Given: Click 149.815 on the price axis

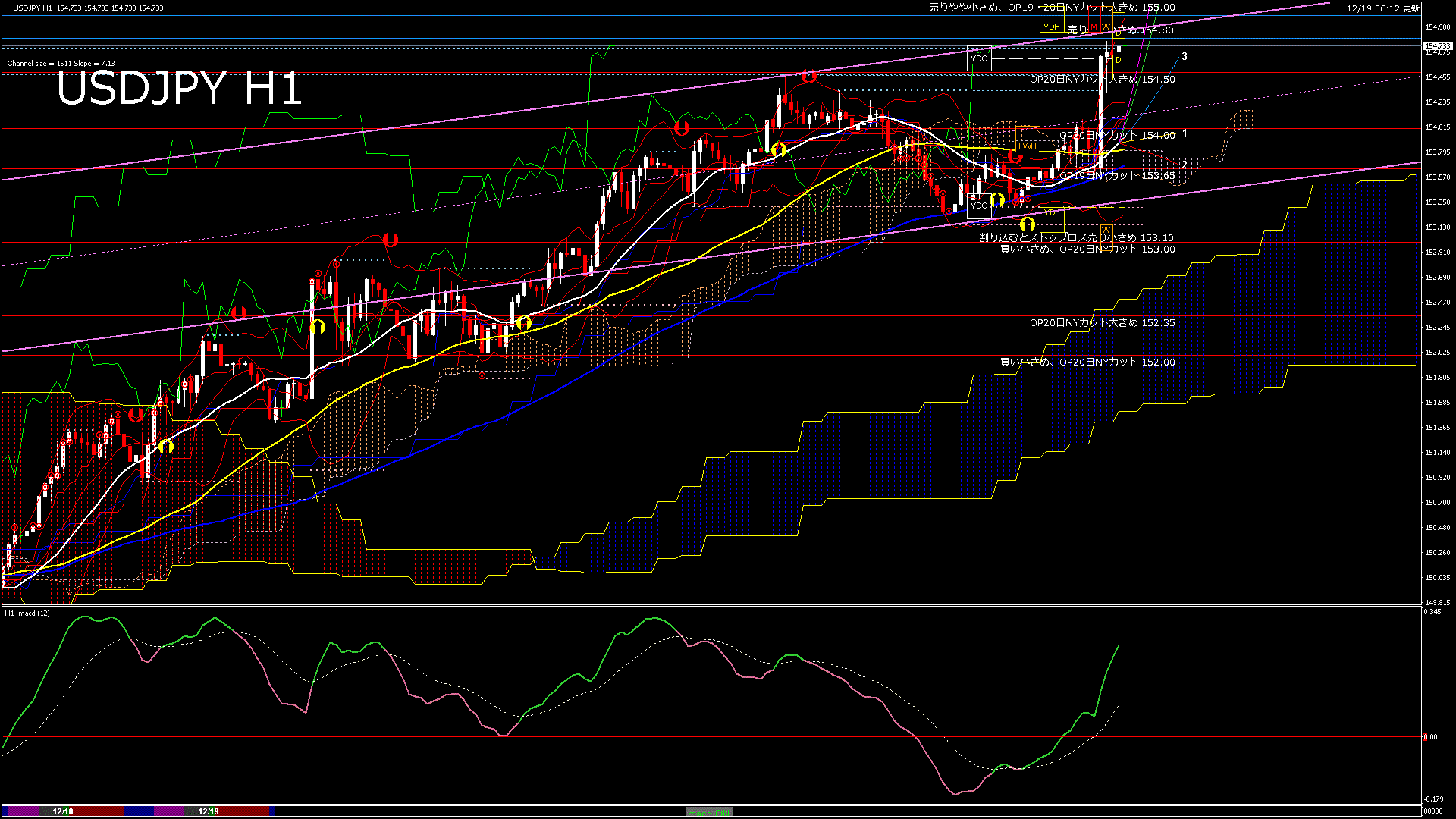Looking at the screenshot, I should 1438,602.
